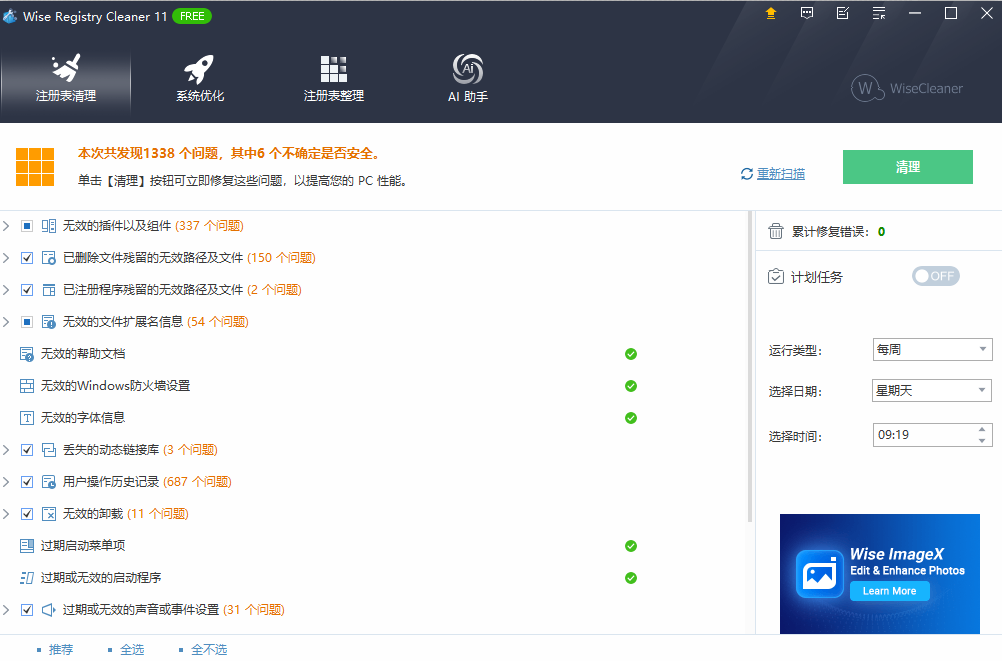This screenshot has width=1002, height=661.
Task: Open the main menu list icon
Action: click(876, 14)
